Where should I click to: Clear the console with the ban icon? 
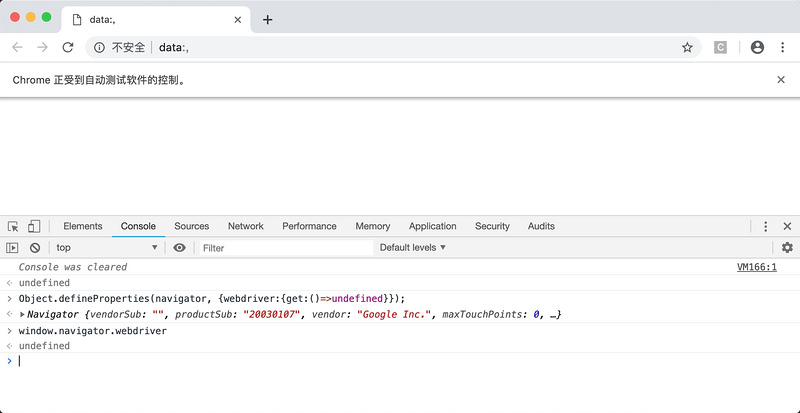pos(35,248)
